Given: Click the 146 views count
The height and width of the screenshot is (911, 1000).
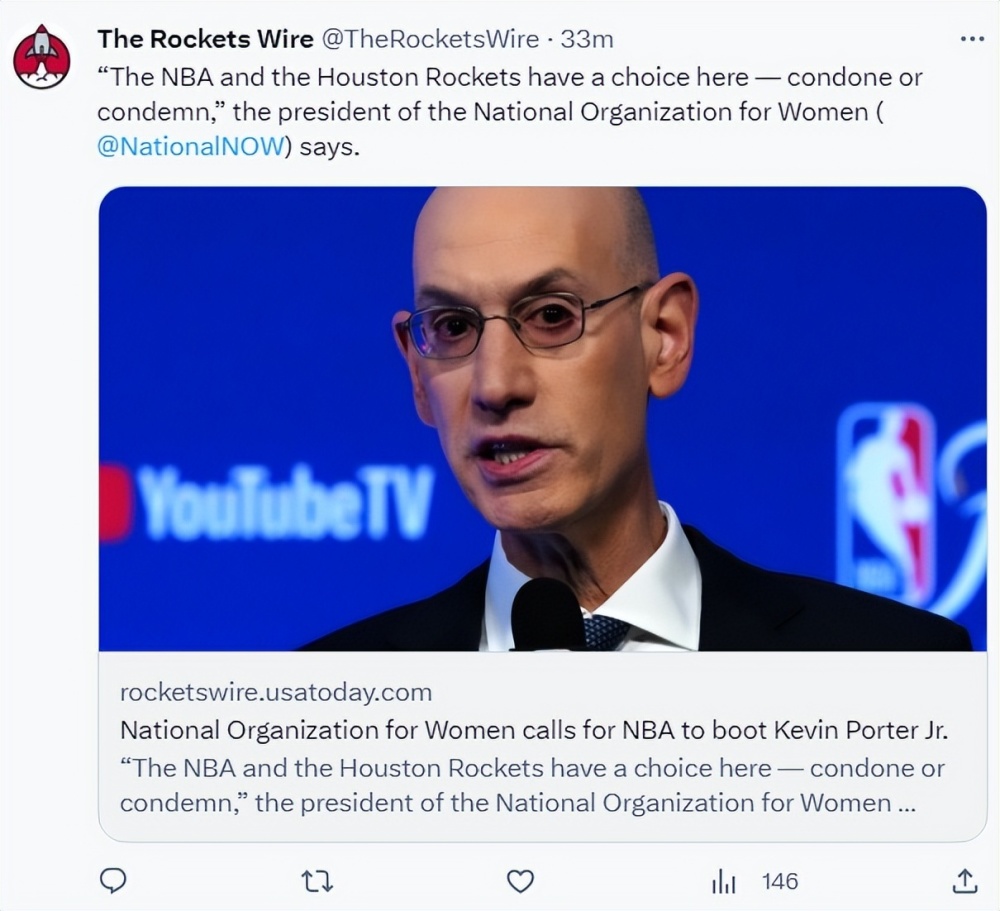Looking at the screenshot, I should (x=780, y=881).
